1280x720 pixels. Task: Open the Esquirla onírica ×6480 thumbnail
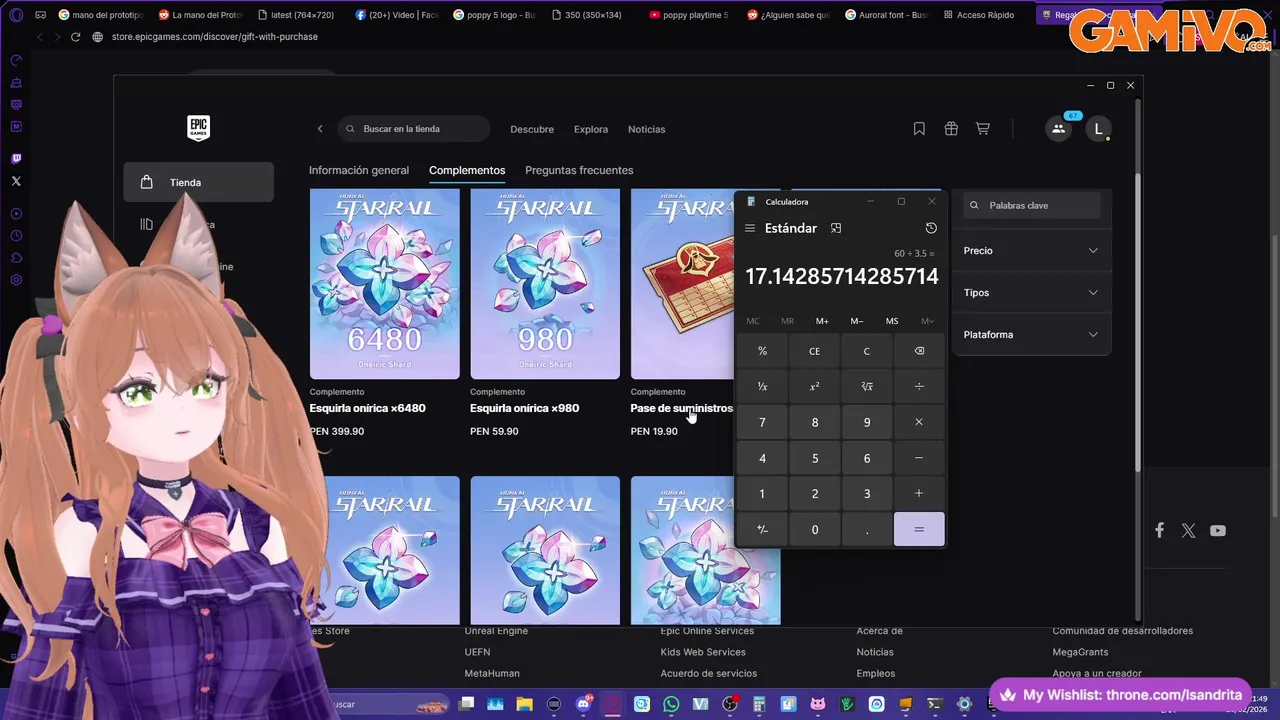(385, 284)
